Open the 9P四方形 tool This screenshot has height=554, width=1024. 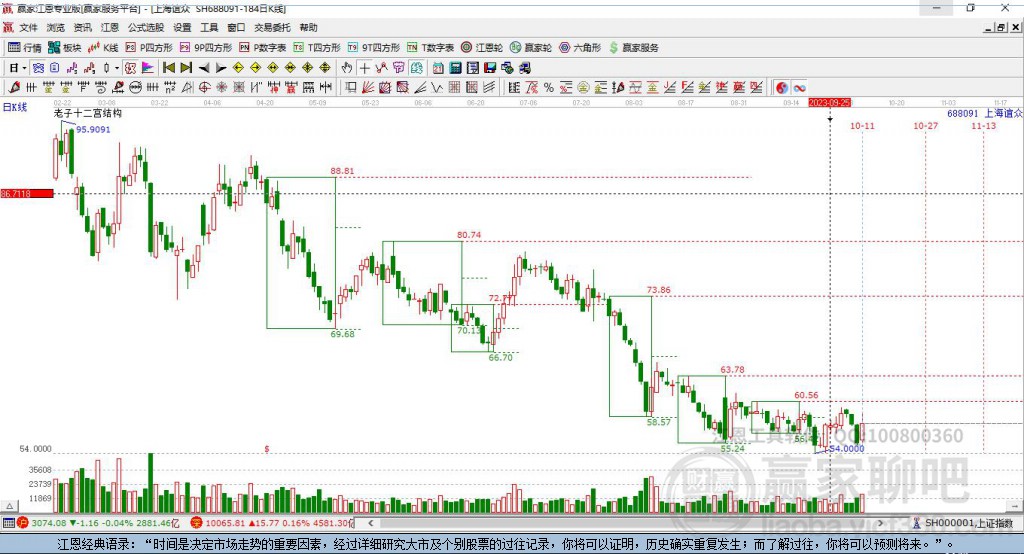[x=206, y=48]
